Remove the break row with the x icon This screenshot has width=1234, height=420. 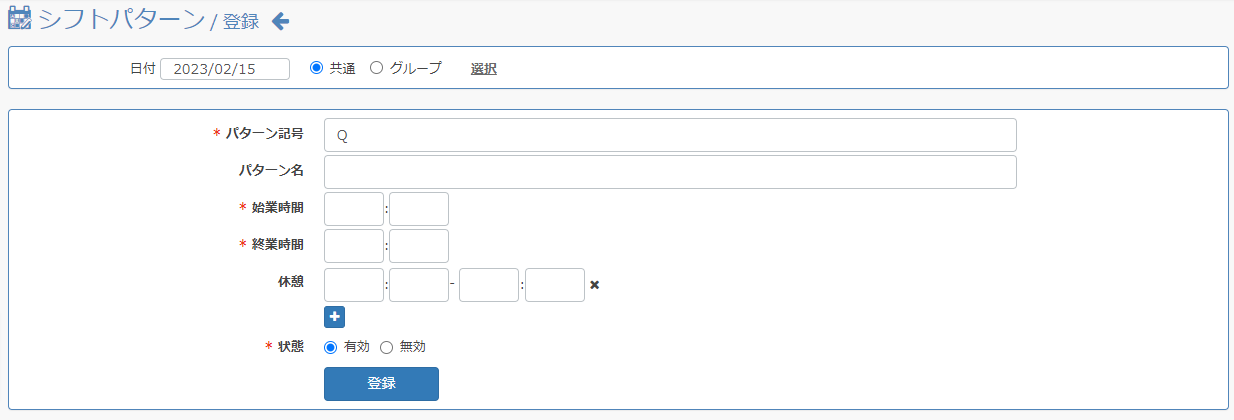point(594,285)
